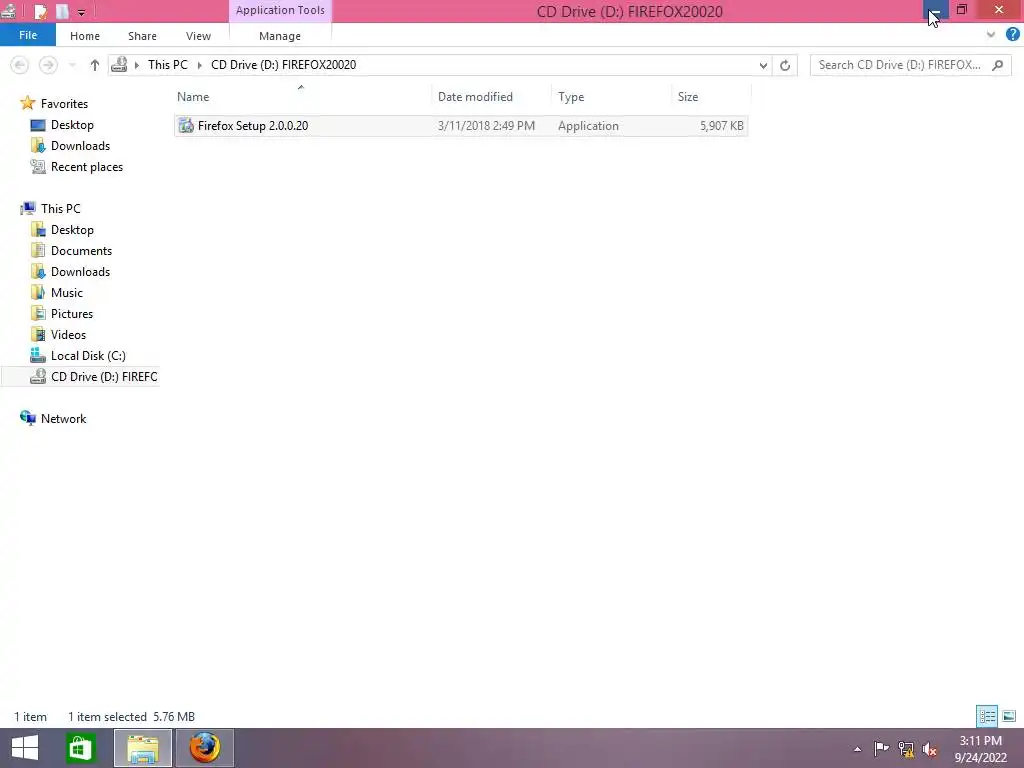Open the View ribbon tab

pos(198,36)
